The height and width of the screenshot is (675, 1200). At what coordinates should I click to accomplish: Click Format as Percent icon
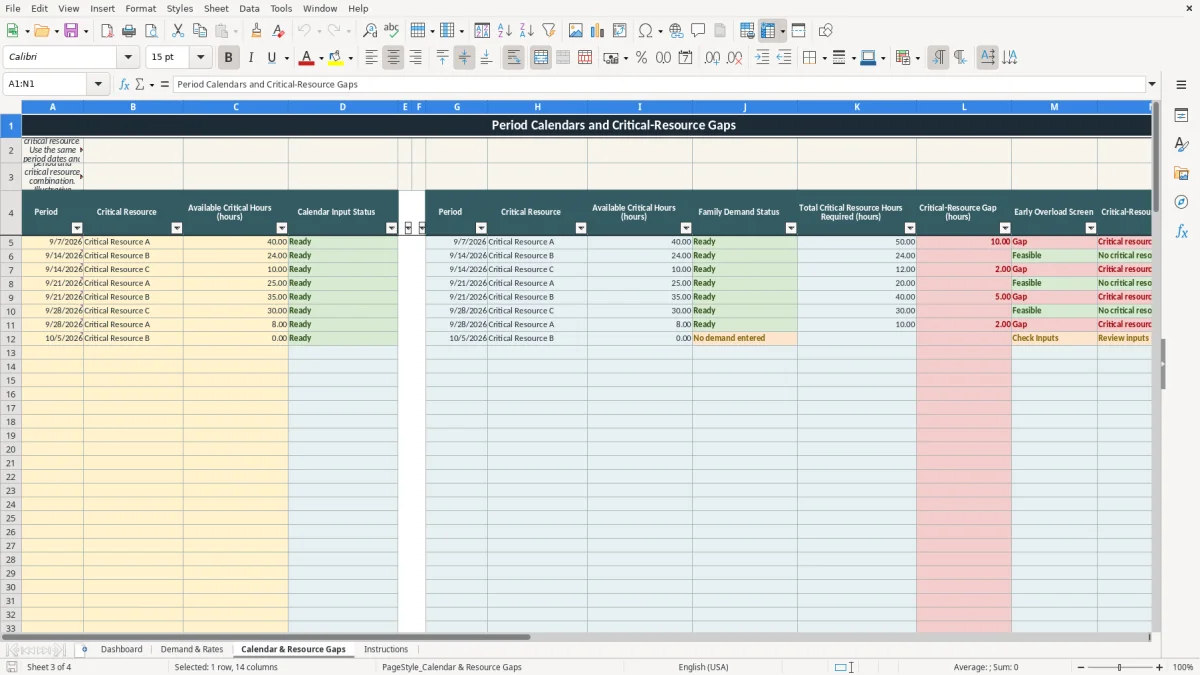click(x=641, y=58)
